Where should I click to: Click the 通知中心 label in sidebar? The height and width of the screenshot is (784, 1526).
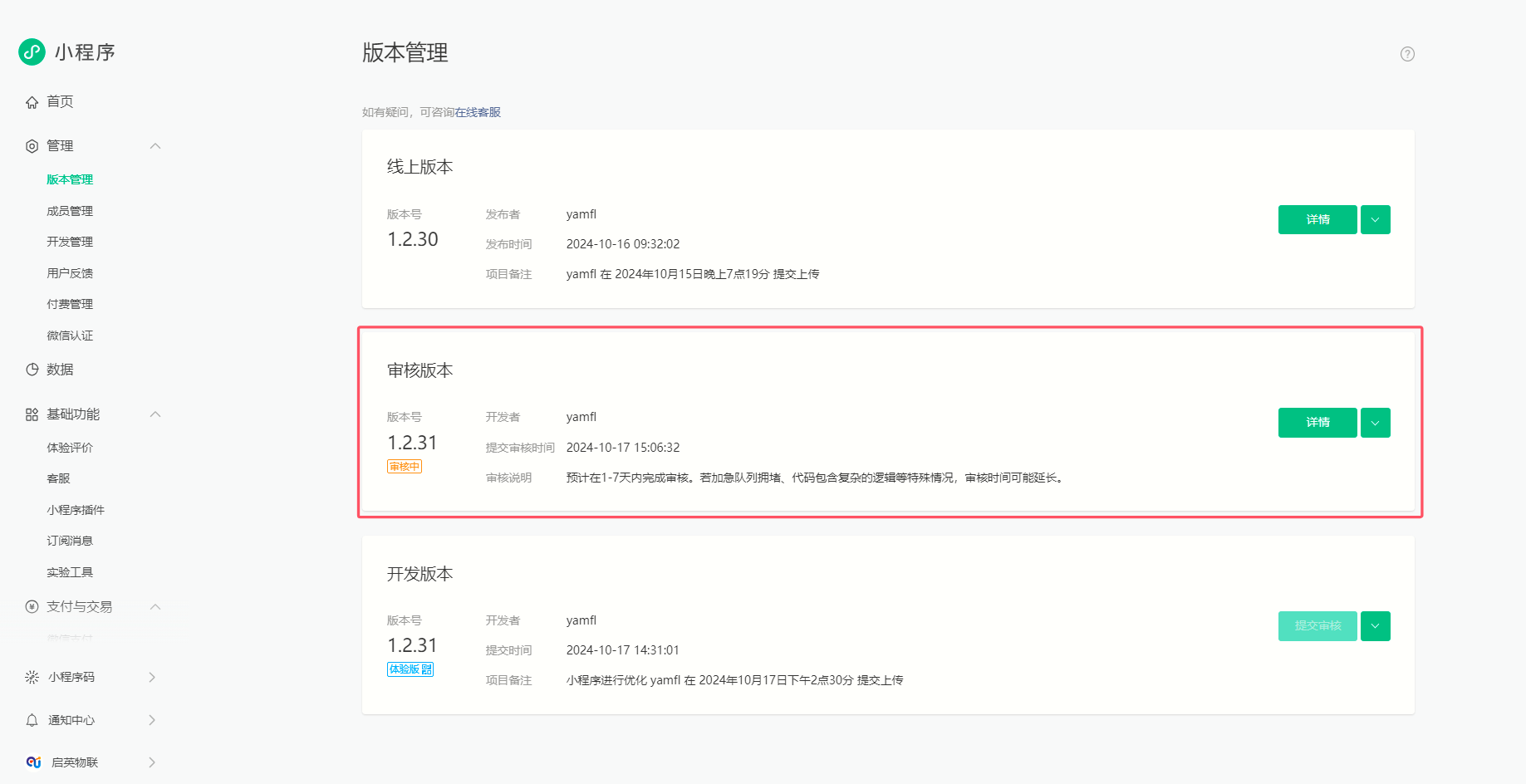coord(71,720)
